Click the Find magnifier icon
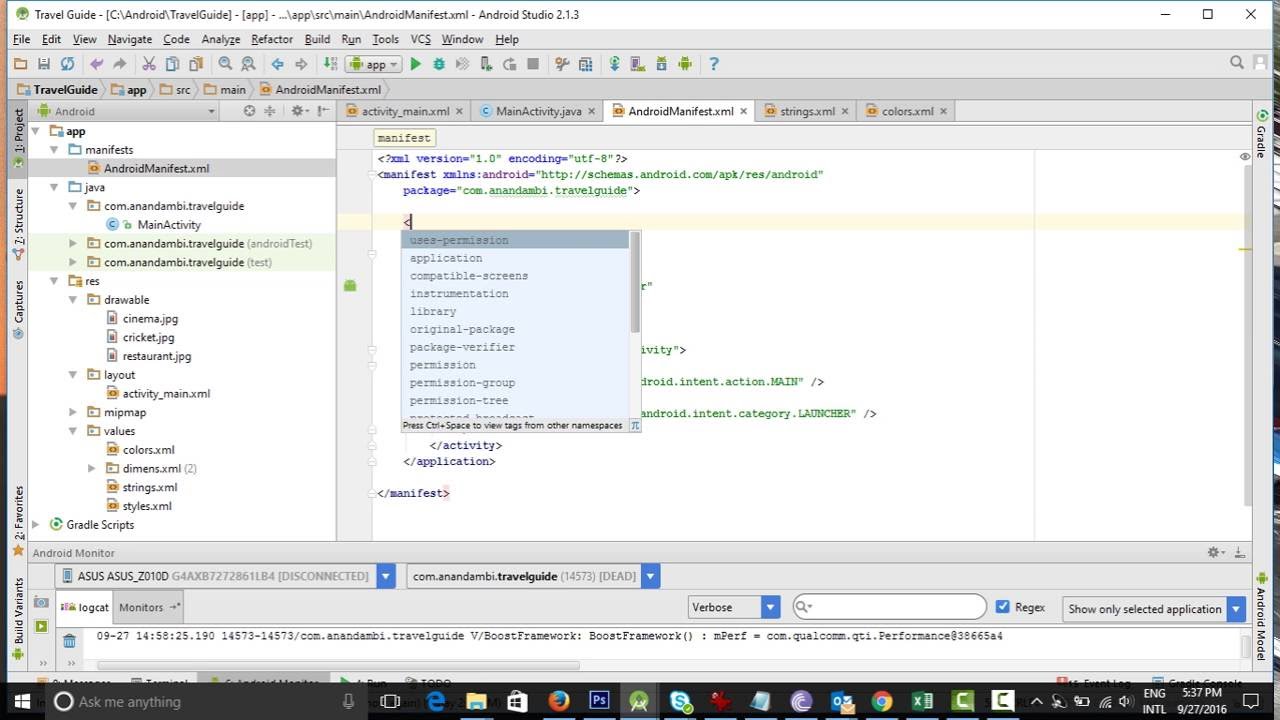1280x720 pixels. (x=225, y=64)
